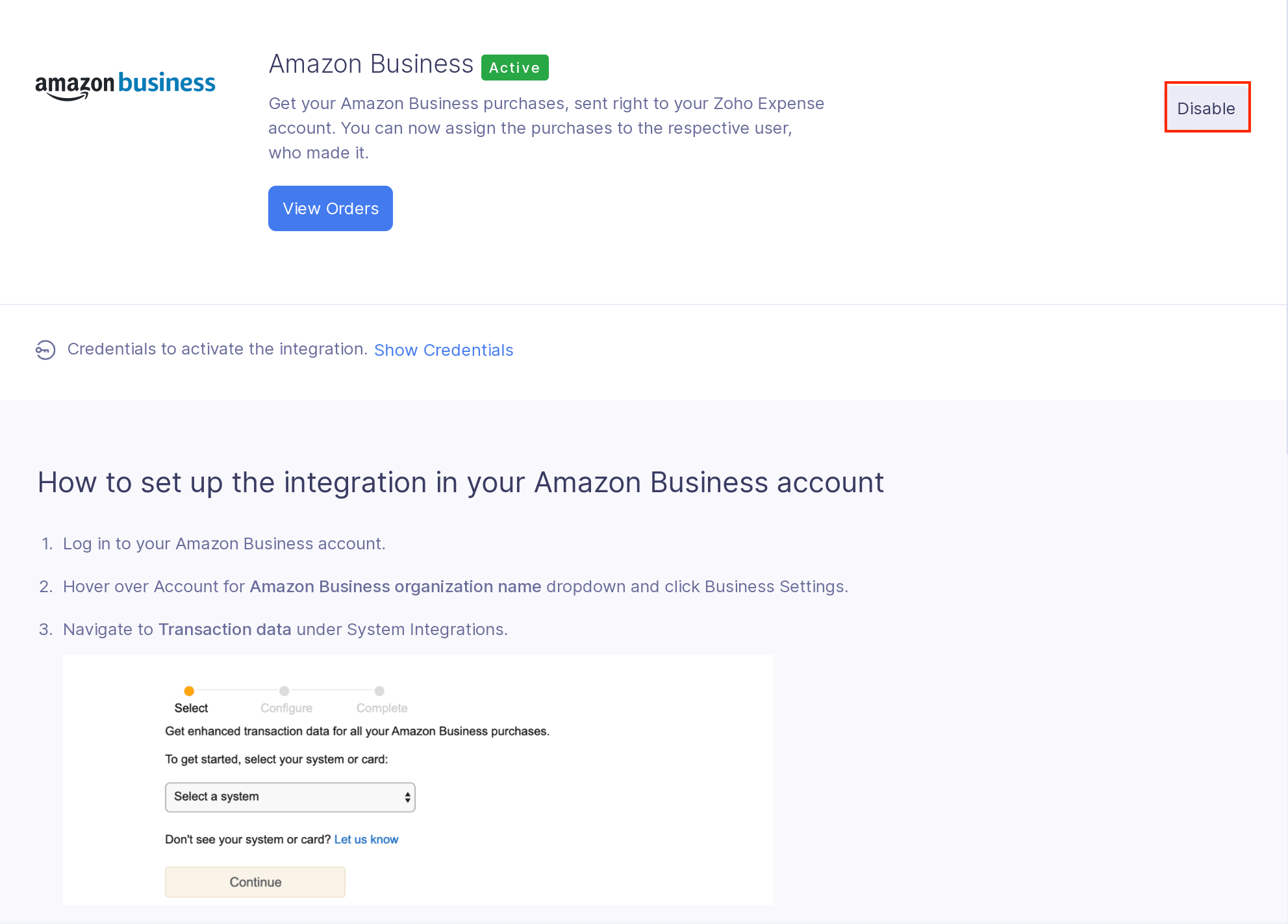Screen dimensions: 1288x924
Task: Click the bold "Transaction data" text
Action: (225, 629)
